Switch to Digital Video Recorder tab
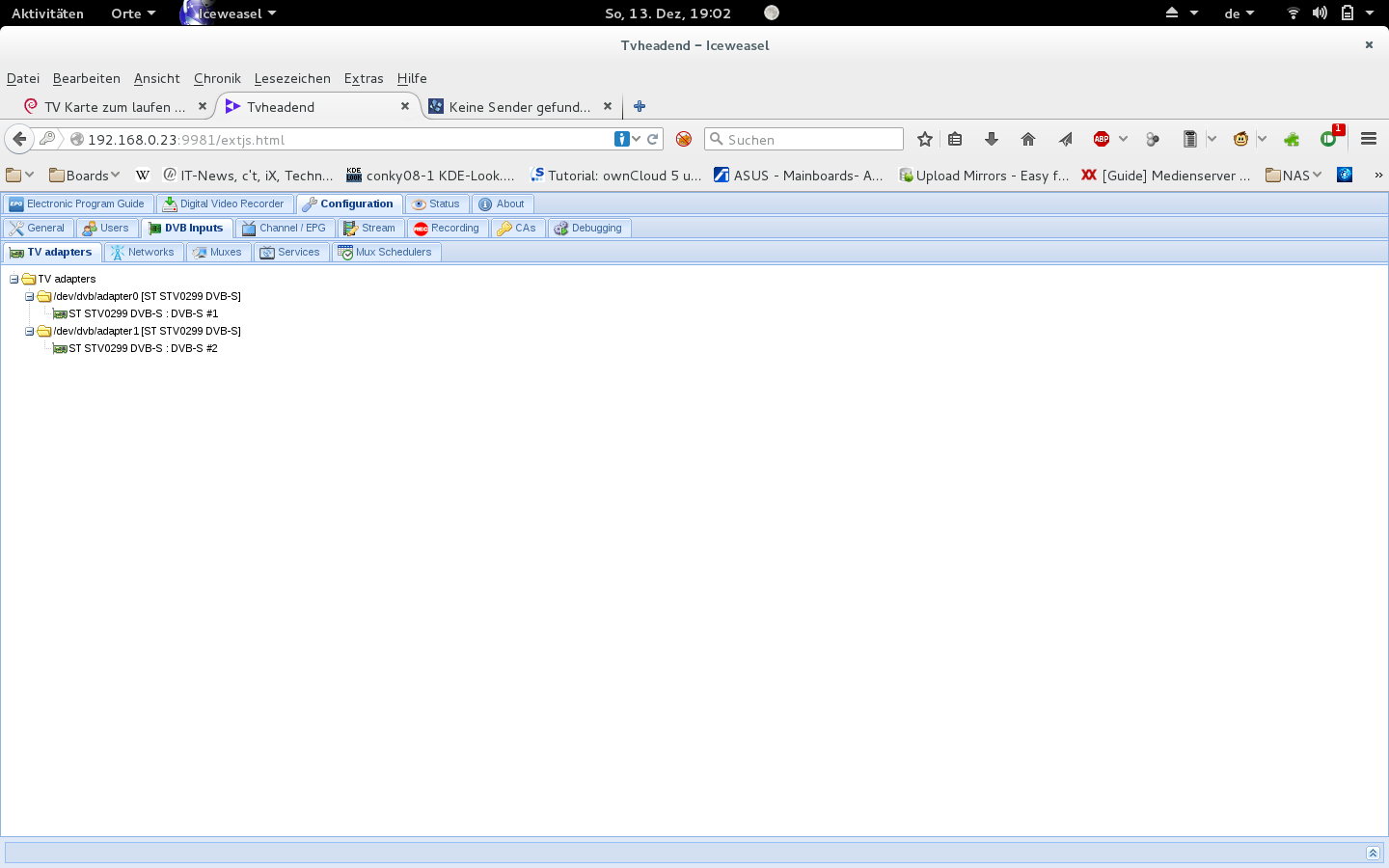 pos(223,203)
